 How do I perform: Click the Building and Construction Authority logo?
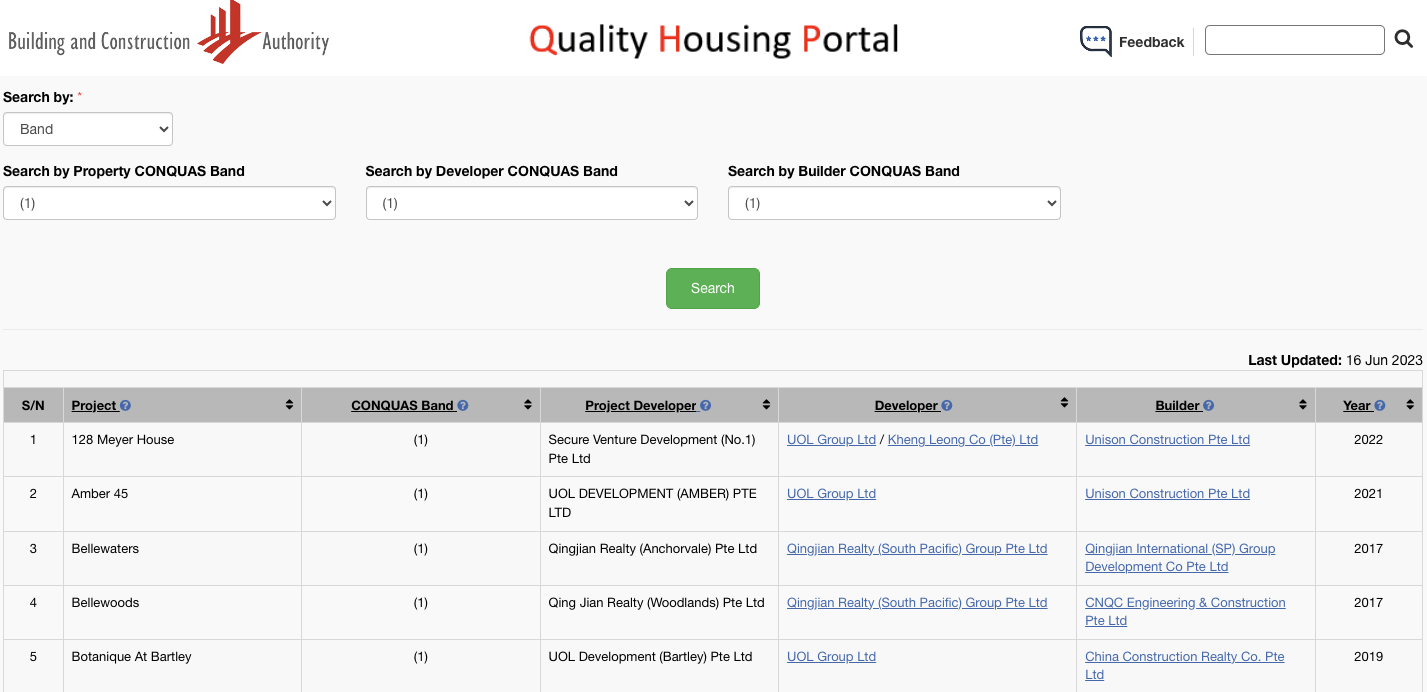pyautogui.click(x=168, y=34)
